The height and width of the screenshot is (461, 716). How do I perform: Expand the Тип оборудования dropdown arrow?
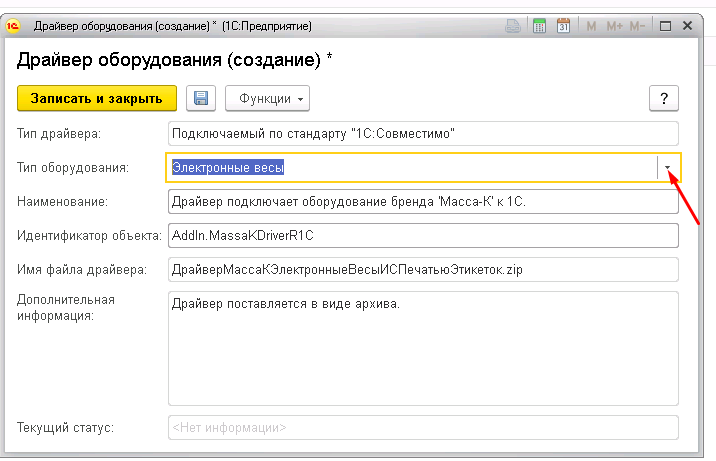click(668, 168)
